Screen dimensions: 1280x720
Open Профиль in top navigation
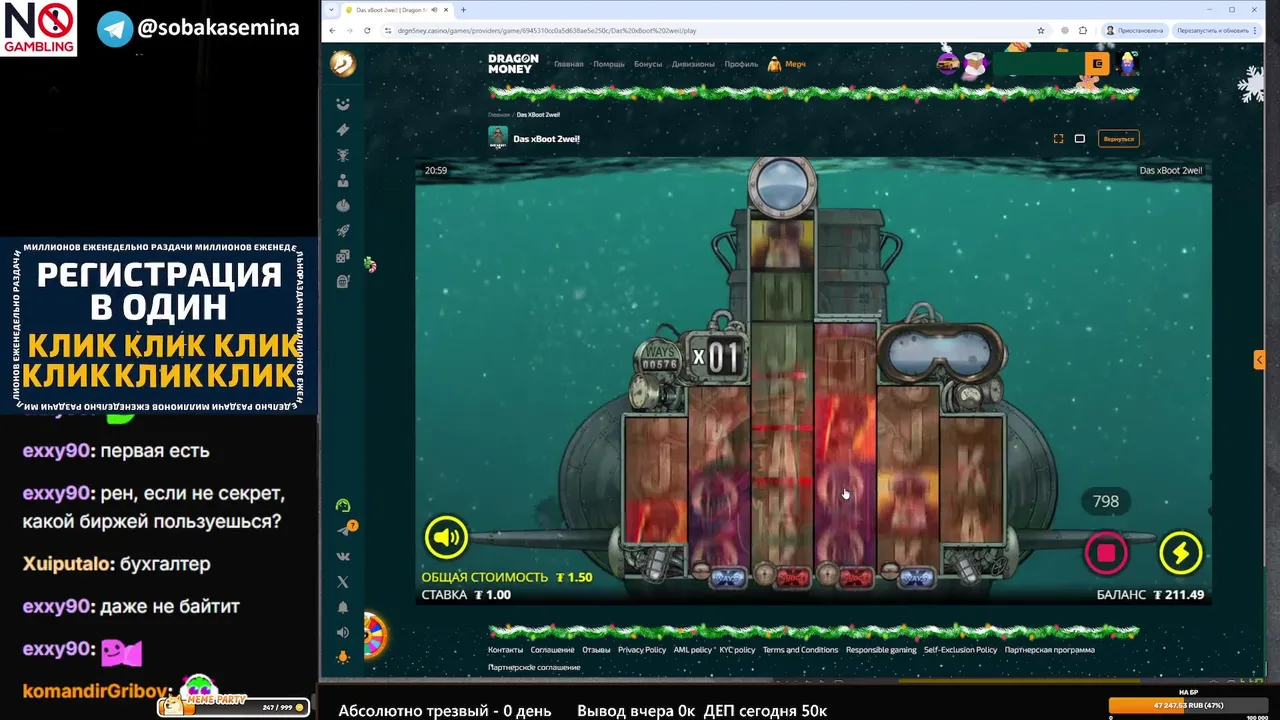pyautogui.click(x=741, y=64)
